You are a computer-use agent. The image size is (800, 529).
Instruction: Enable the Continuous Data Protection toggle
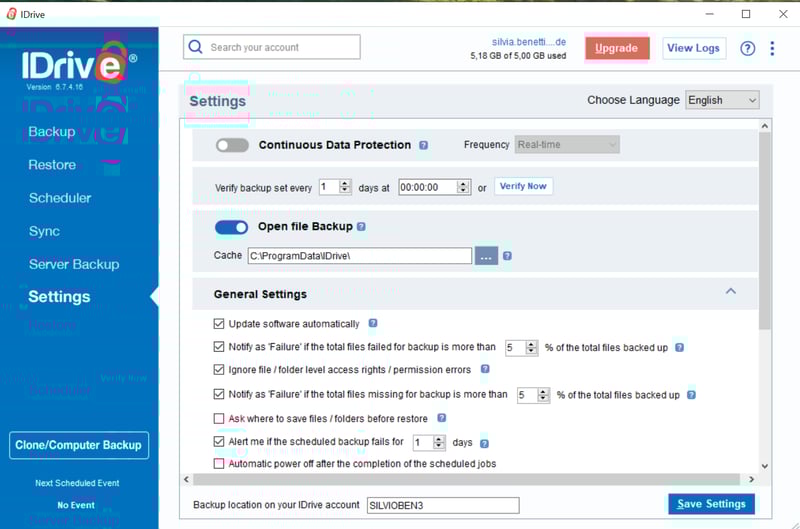232,145
